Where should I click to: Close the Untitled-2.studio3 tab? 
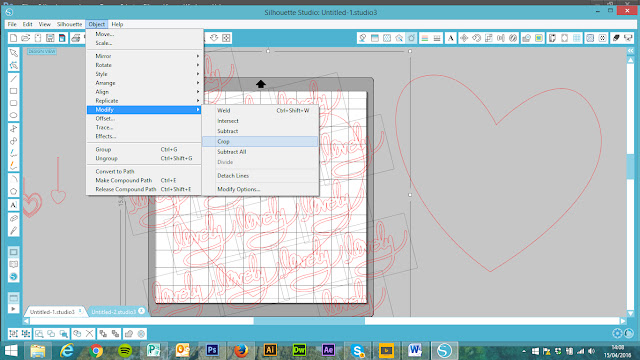pos(141,311)
